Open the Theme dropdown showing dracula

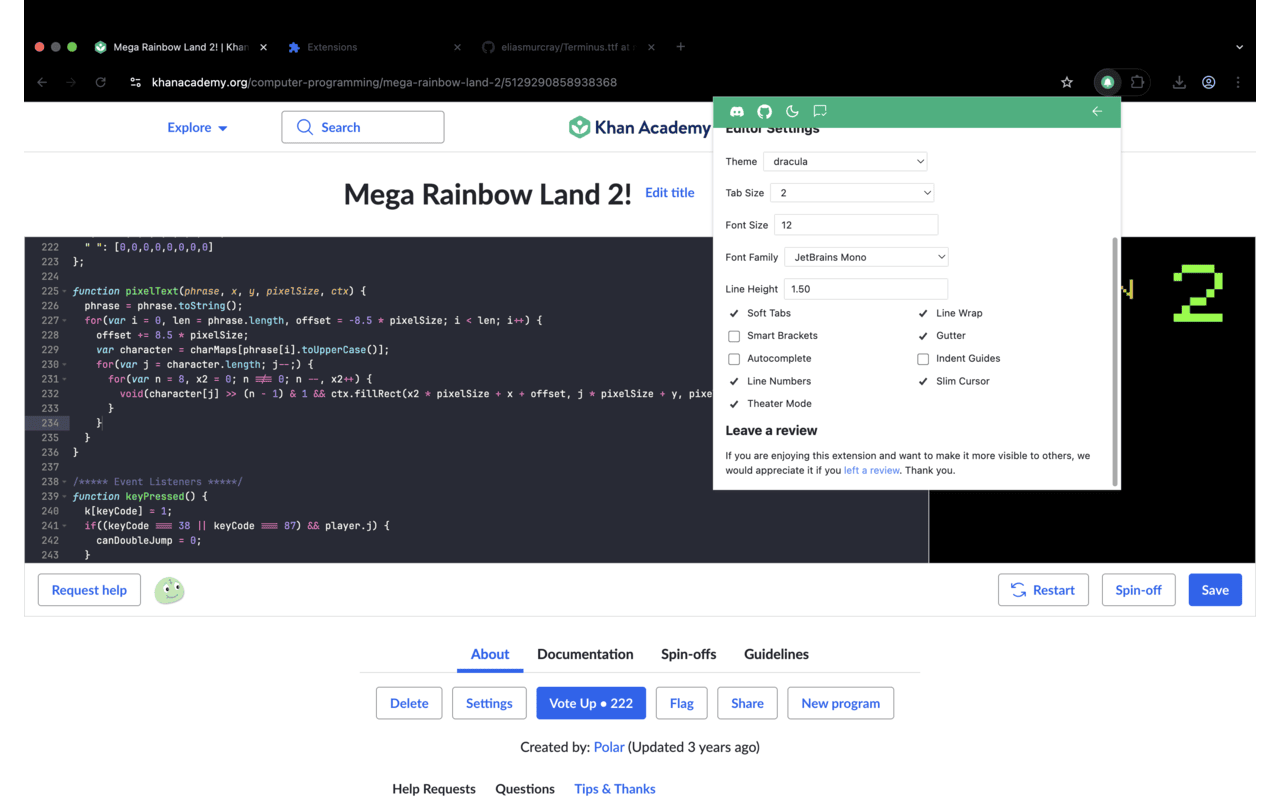click(x=845, y=161)
